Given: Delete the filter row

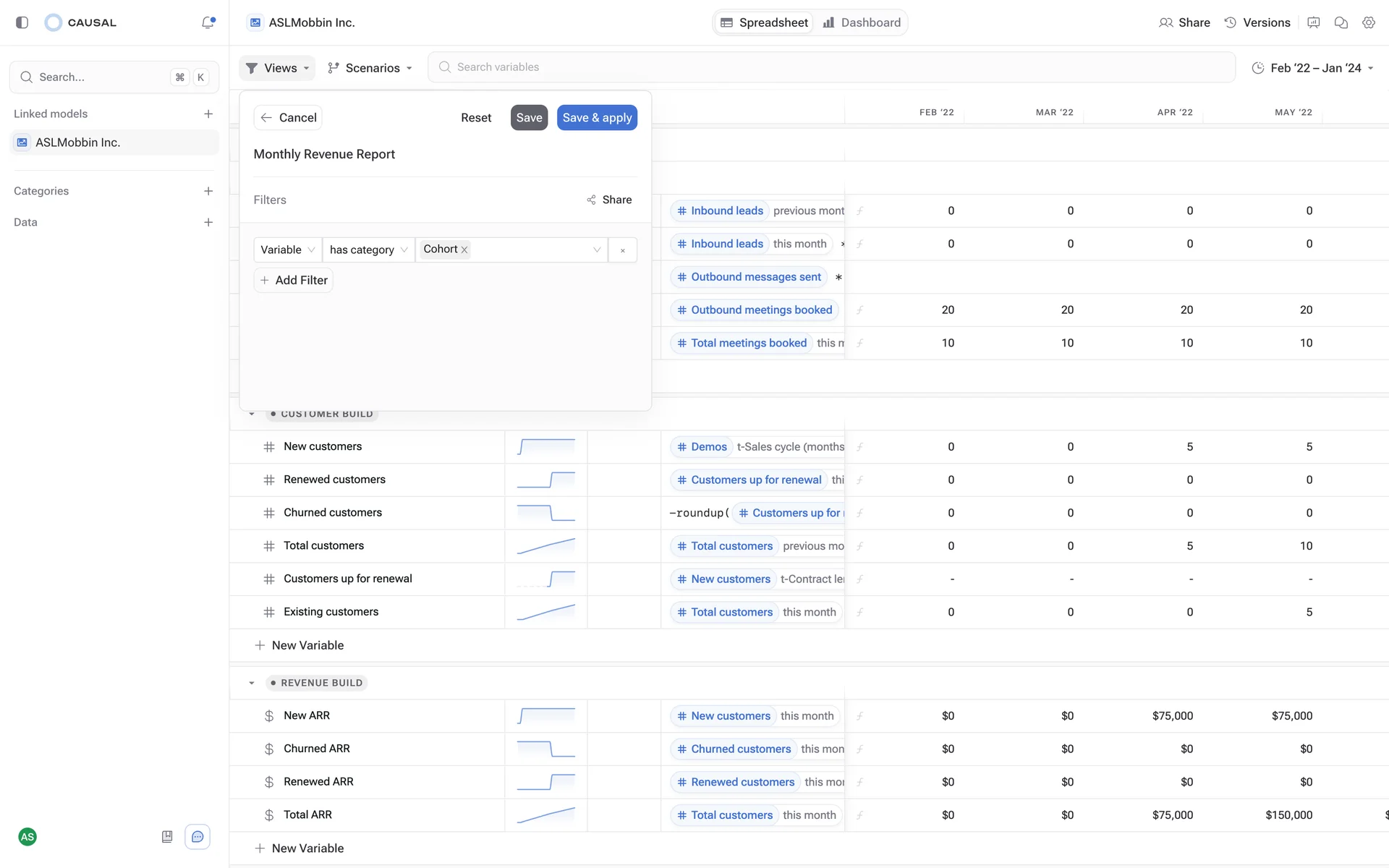Looking at the screenshot, I should (x=622, y=250).
